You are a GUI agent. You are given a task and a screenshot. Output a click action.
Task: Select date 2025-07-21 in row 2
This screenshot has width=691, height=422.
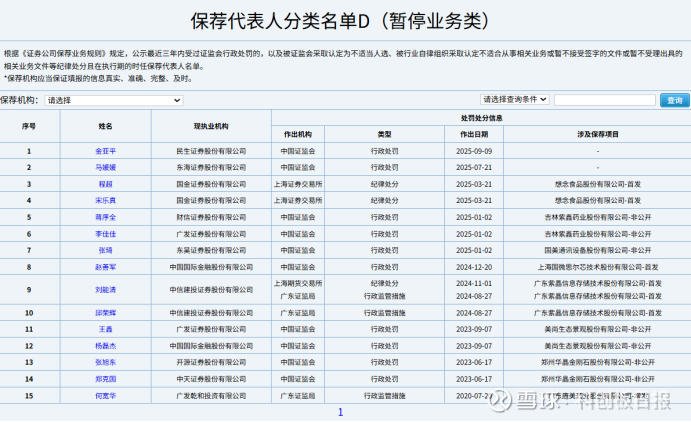[x=474, y=167]
